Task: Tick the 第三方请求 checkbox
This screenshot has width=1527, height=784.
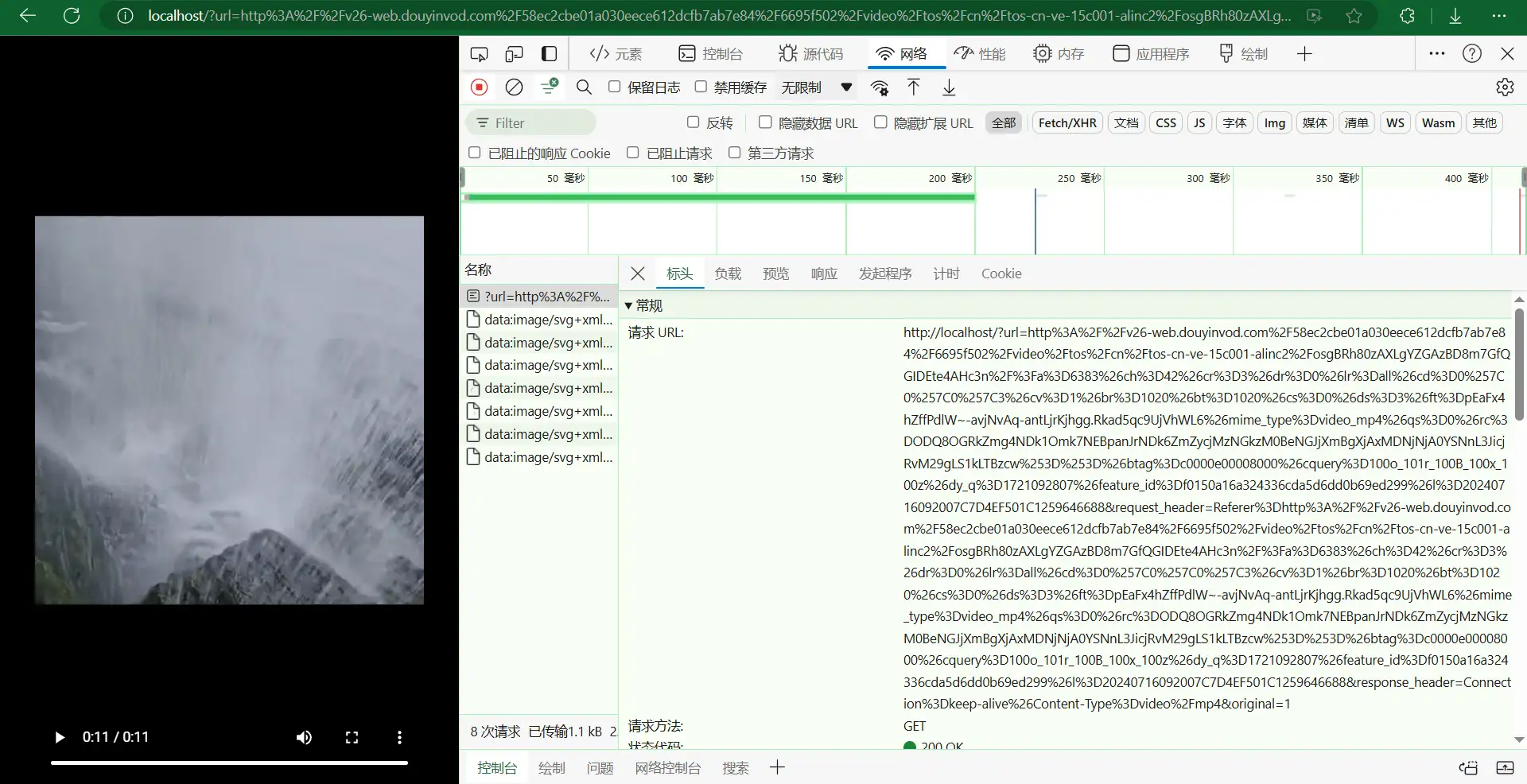Action: [x=734, y=153]
